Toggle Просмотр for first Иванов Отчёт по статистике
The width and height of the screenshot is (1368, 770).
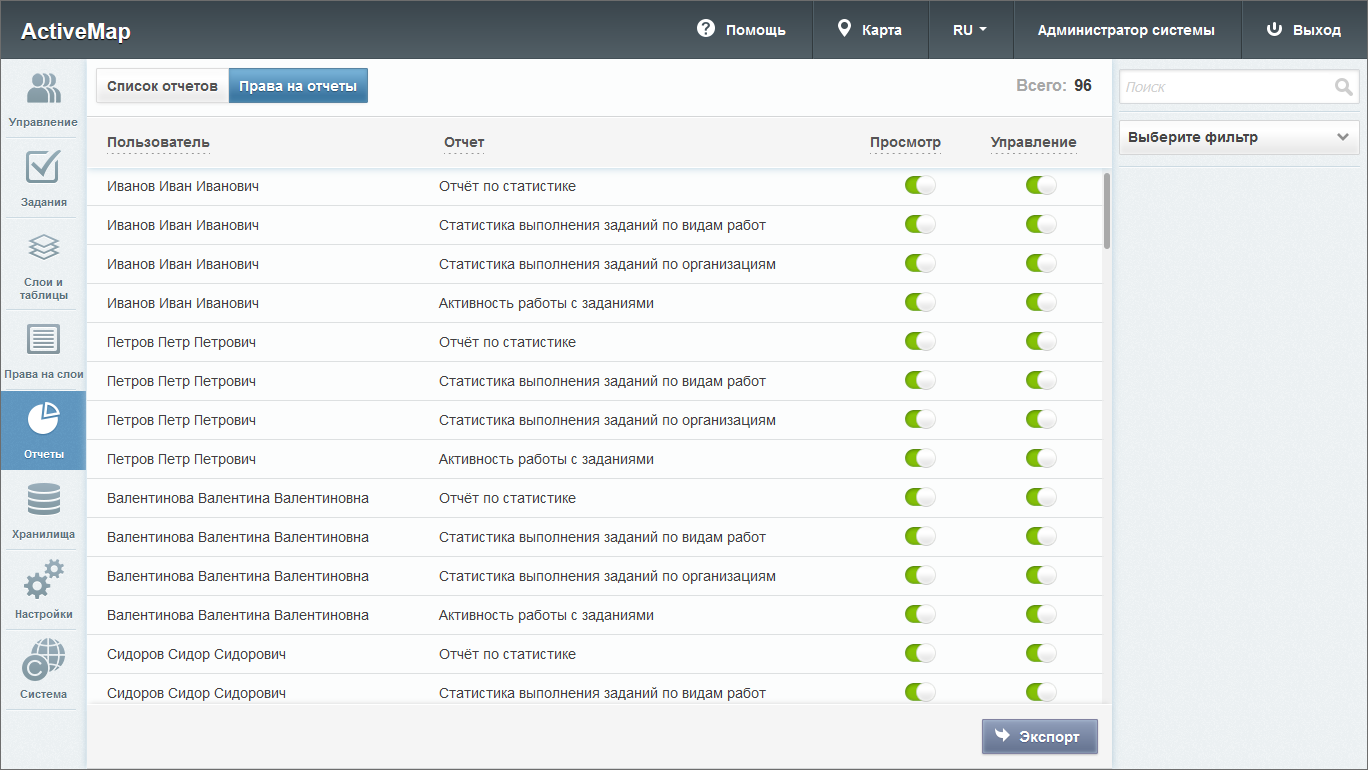(x=920, y=186)
